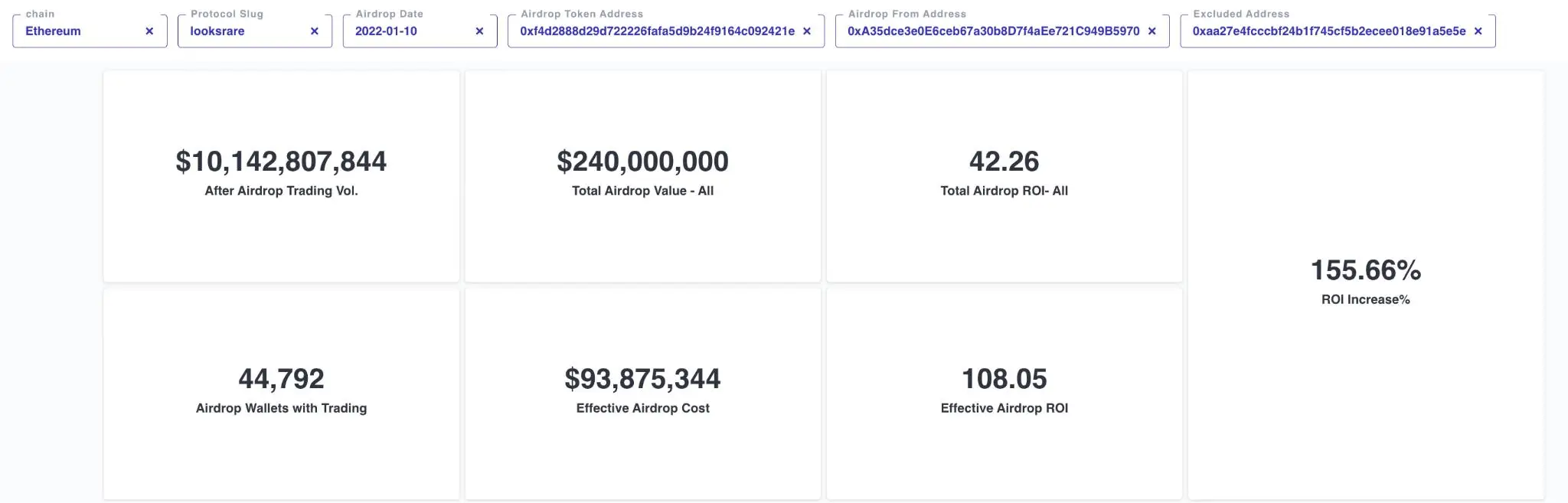Remove the Airdrop From Address value
Viewport: 1568px width, 503px height.
click(1151, 31)
